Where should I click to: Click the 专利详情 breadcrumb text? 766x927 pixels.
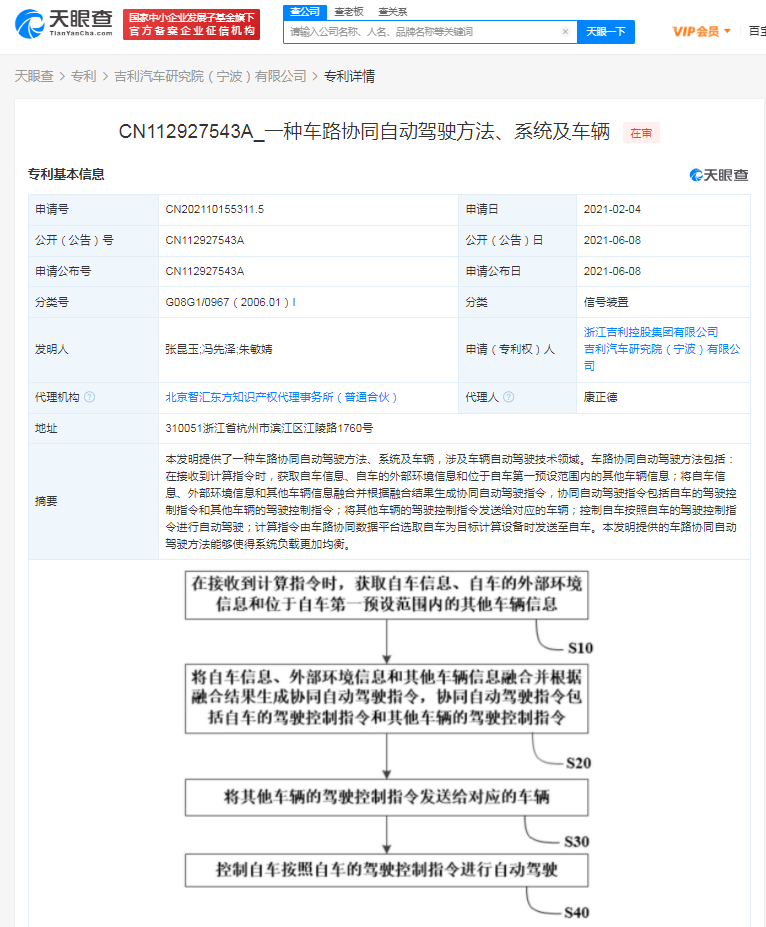(349, 76)
